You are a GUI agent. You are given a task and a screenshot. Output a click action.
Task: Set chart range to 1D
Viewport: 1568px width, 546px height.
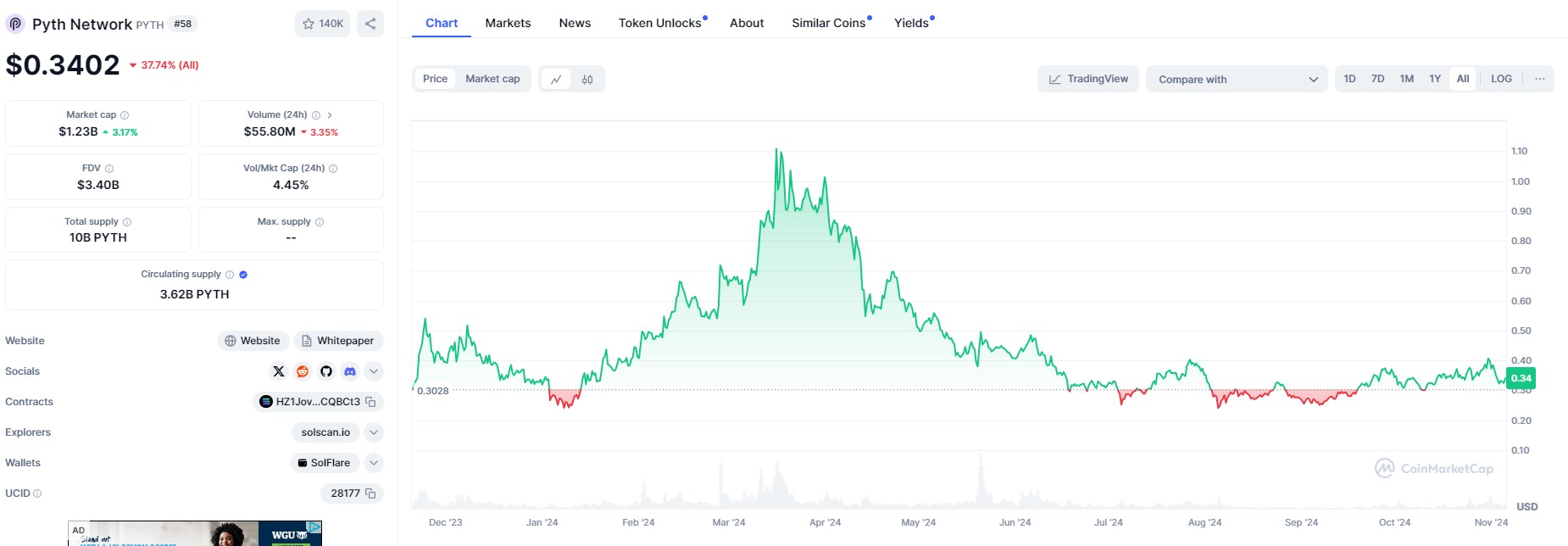pyautogui.click(x=1349, y=79)
